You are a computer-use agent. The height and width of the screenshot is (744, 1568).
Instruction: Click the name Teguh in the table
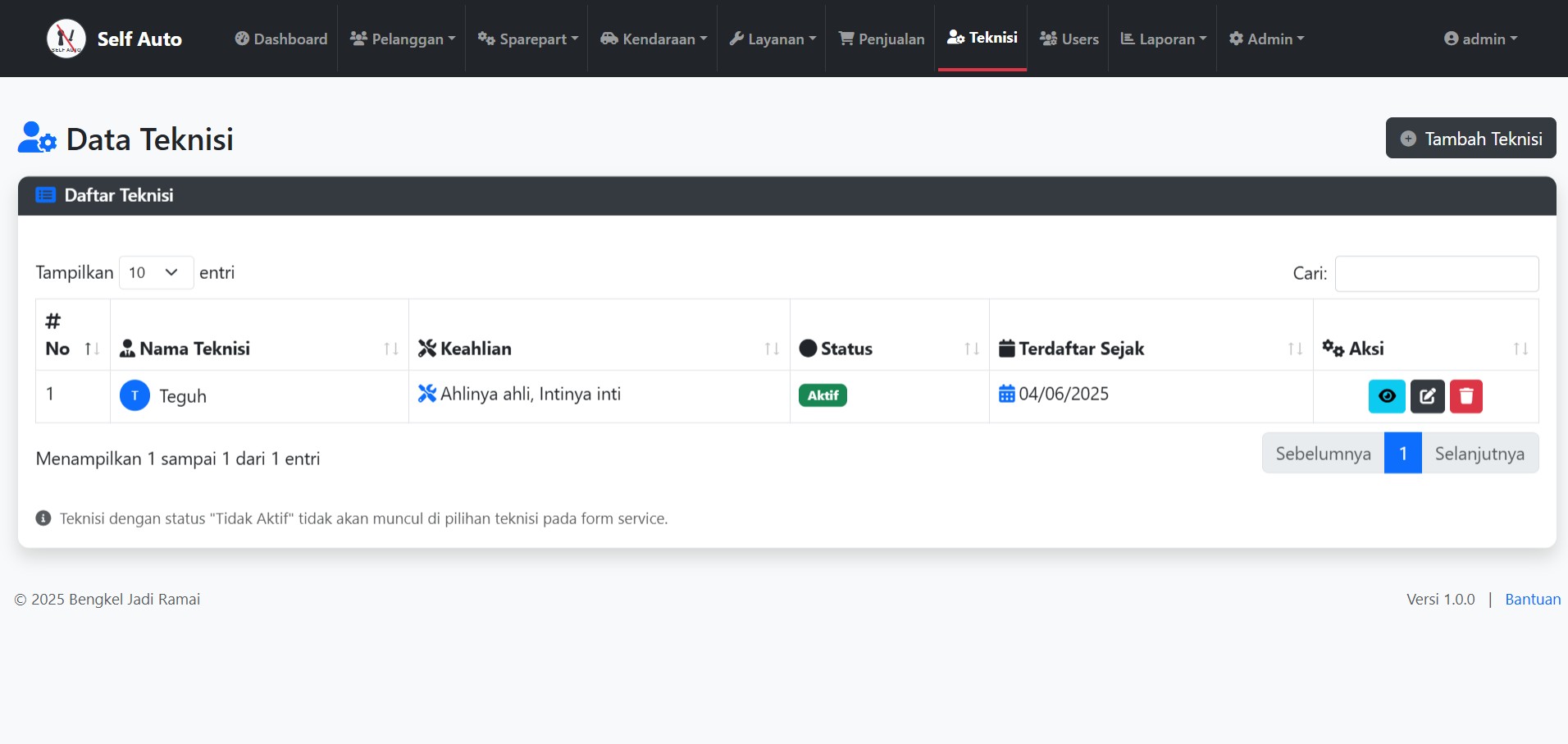[183, 396]
